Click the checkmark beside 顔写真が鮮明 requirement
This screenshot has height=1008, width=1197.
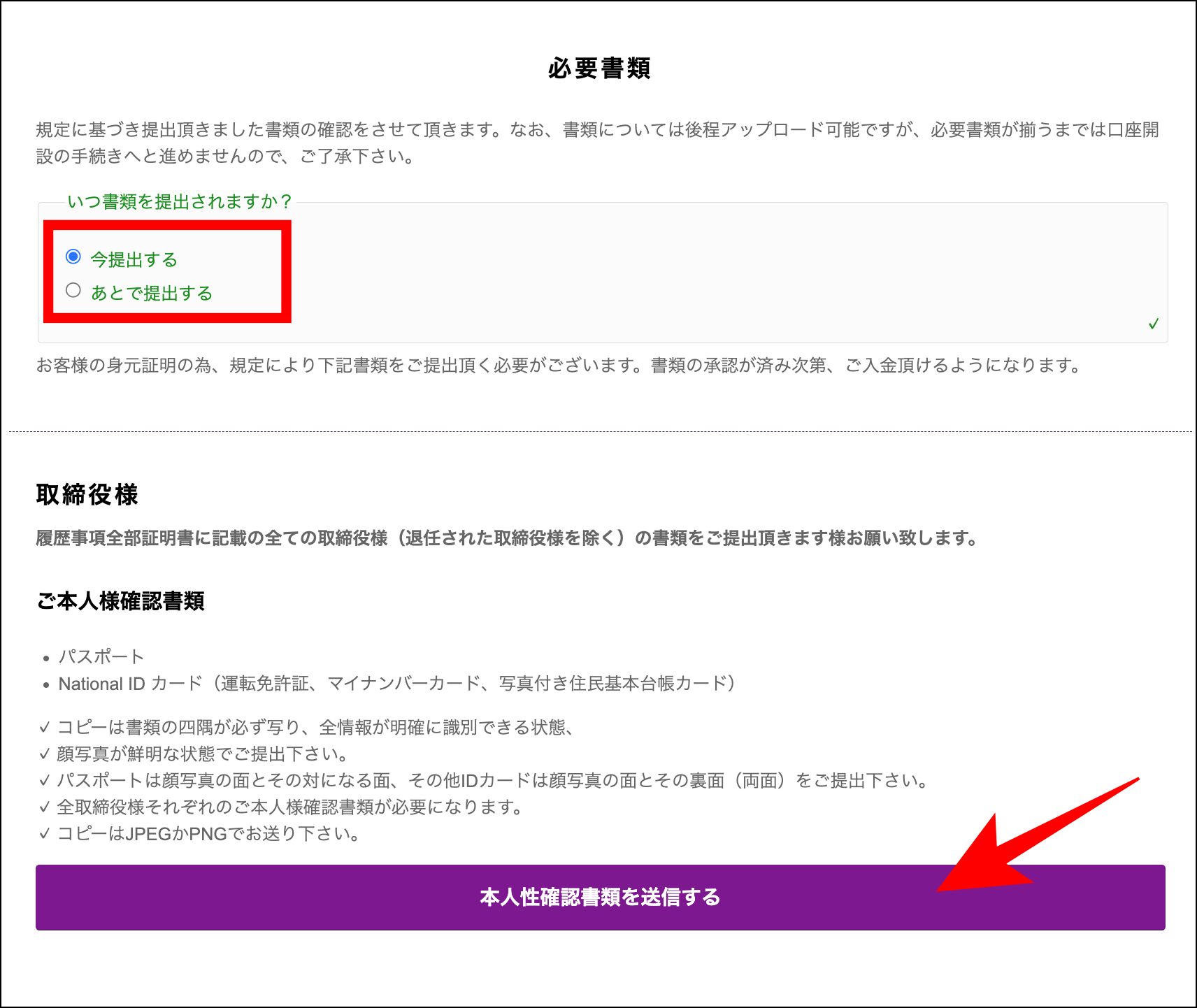pyautogui.click(x=44, y=754)
